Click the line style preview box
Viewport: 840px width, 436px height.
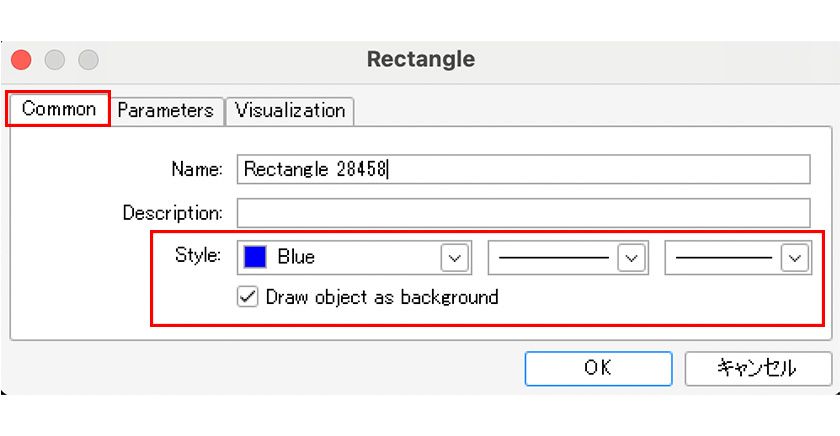[x=554, y=258]
